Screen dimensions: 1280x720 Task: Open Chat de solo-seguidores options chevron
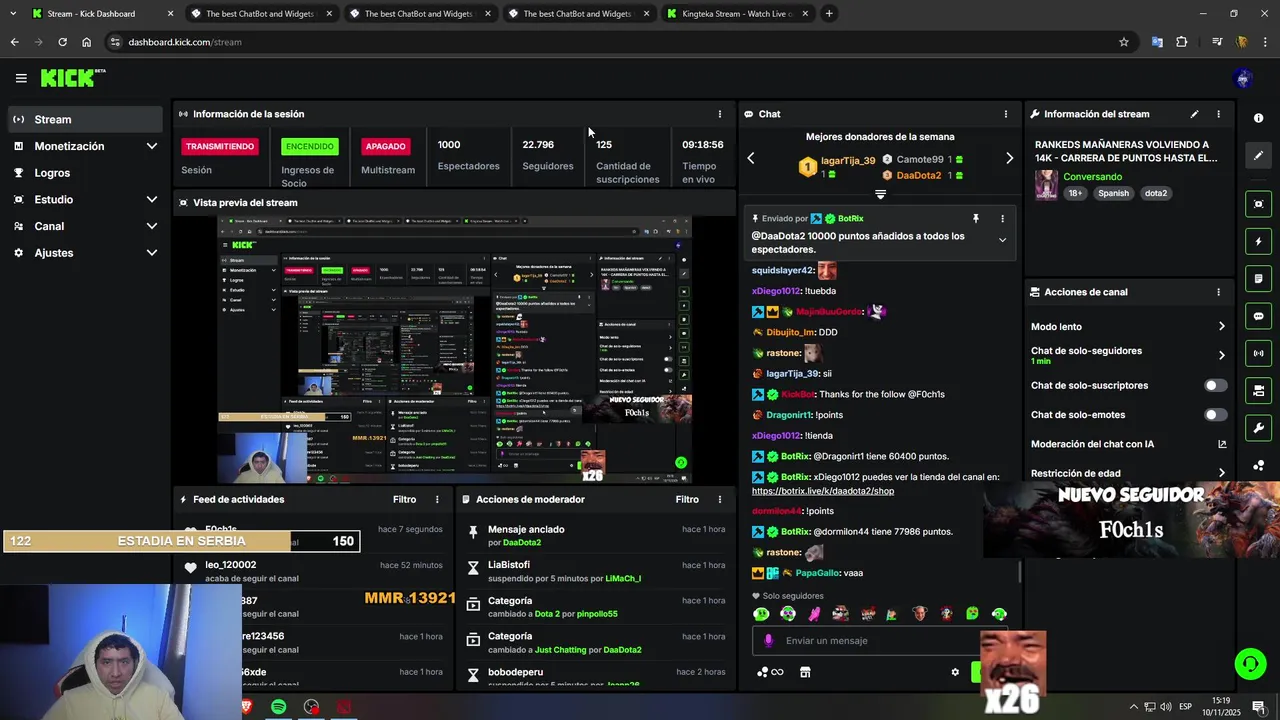pyautogui.click(x=1221, y=355)
